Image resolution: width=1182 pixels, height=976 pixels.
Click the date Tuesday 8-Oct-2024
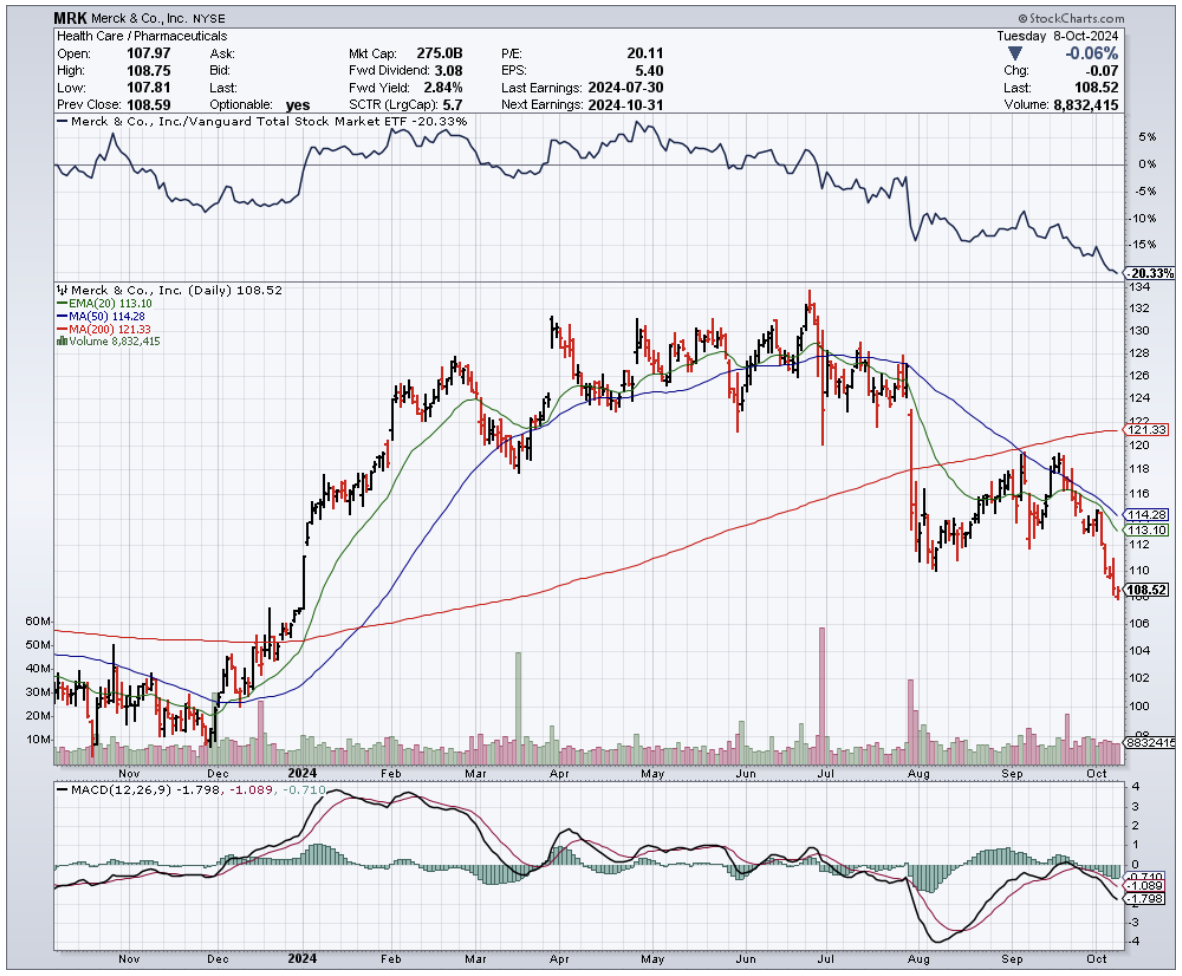[1058, 35]
